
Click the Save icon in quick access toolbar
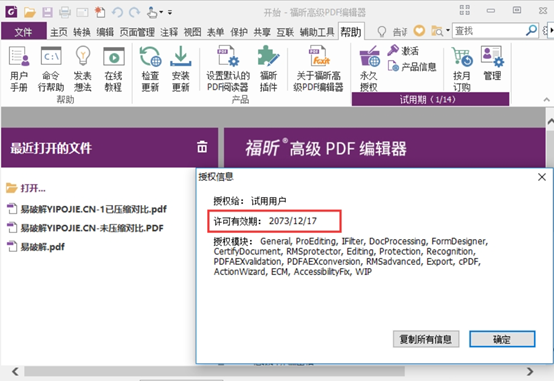click(x=47, y=12)
